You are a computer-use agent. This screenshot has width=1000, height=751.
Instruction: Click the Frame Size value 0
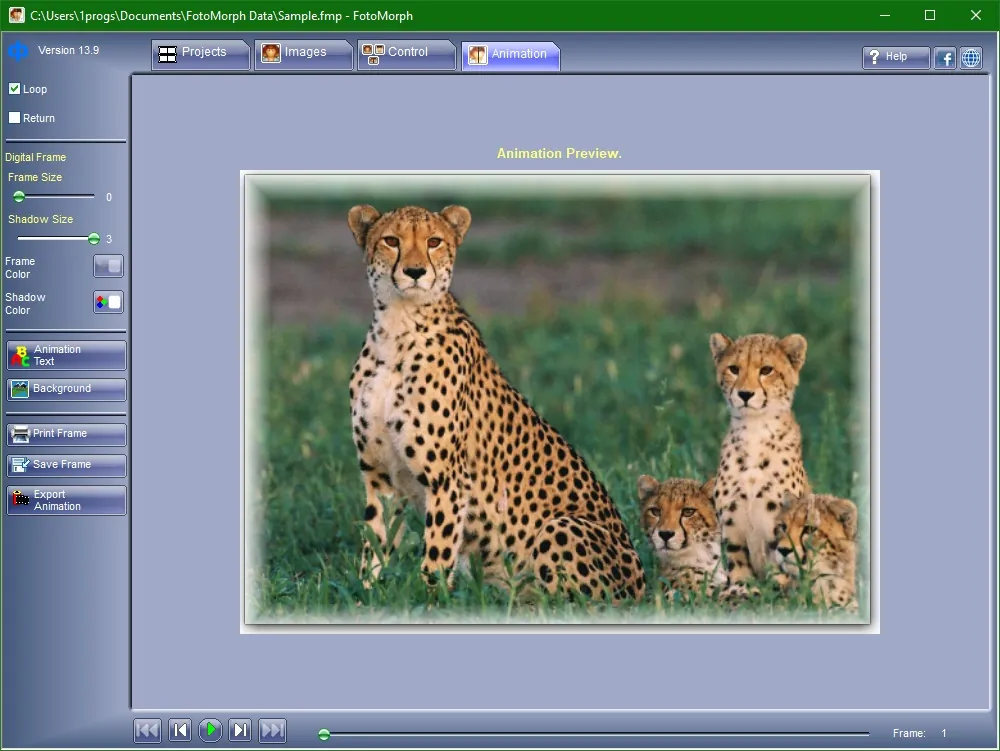click(109, 197)
